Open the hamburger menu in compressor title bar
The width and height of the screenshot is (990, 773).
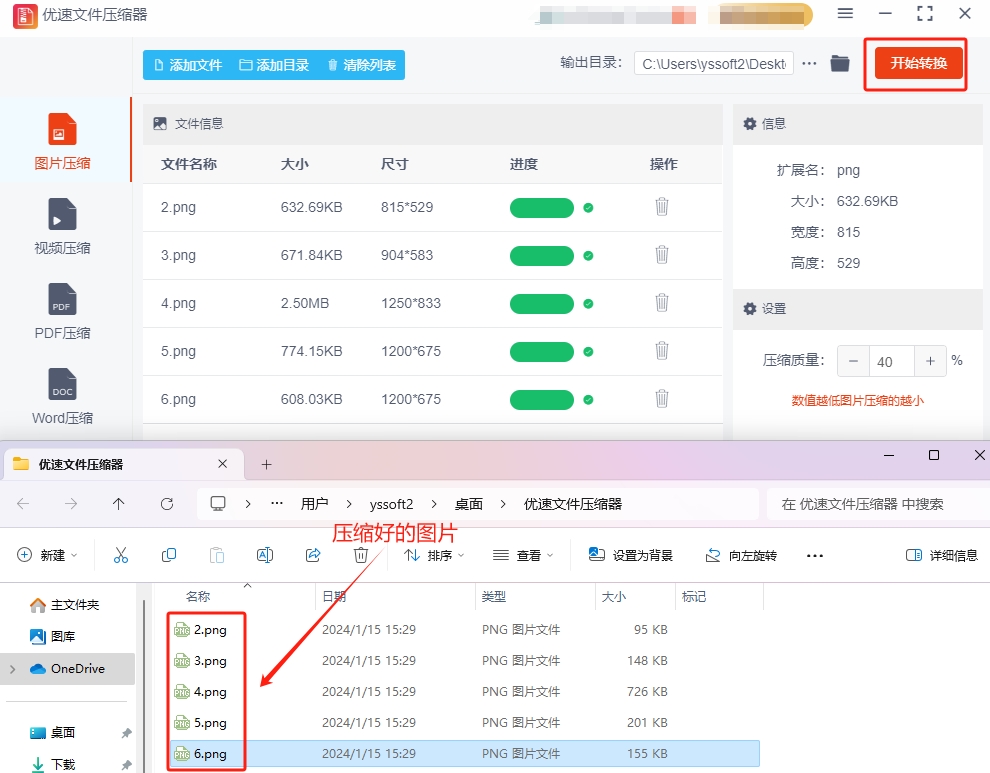pos(845,13)
